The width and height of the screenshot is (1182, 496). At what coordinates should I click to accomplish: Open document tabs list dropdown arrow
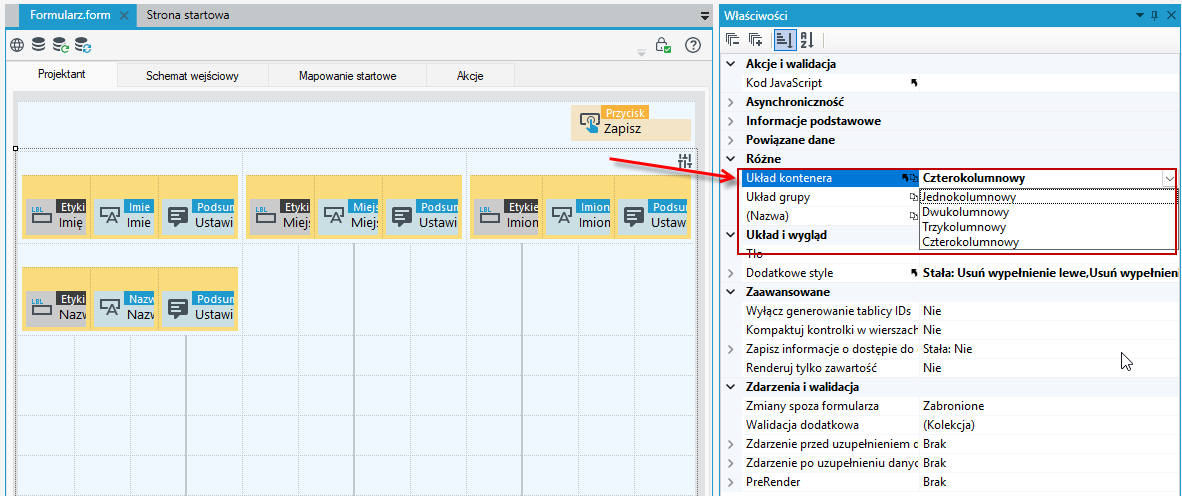705,15
